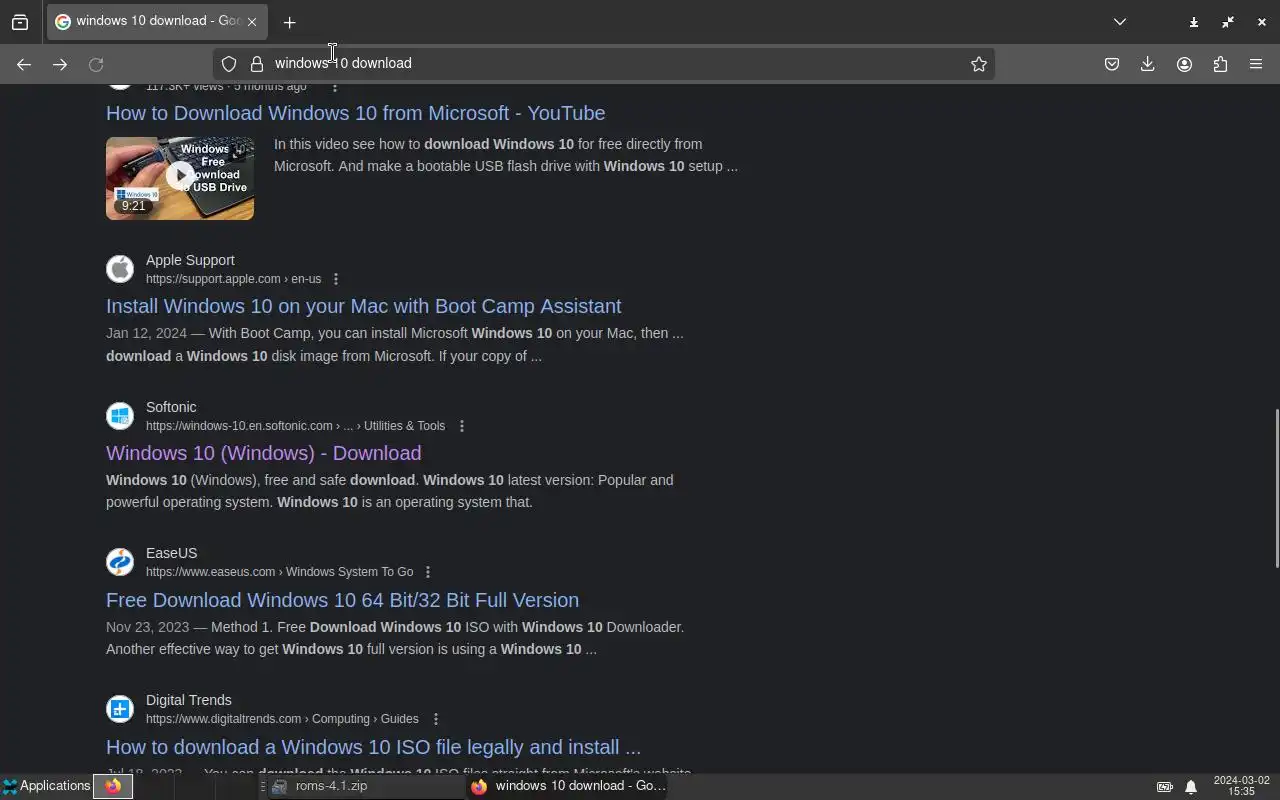Click the Softonic site favicon
Image resolution: width=1280 pixels, height=800 pixels.
coord(120,416)
